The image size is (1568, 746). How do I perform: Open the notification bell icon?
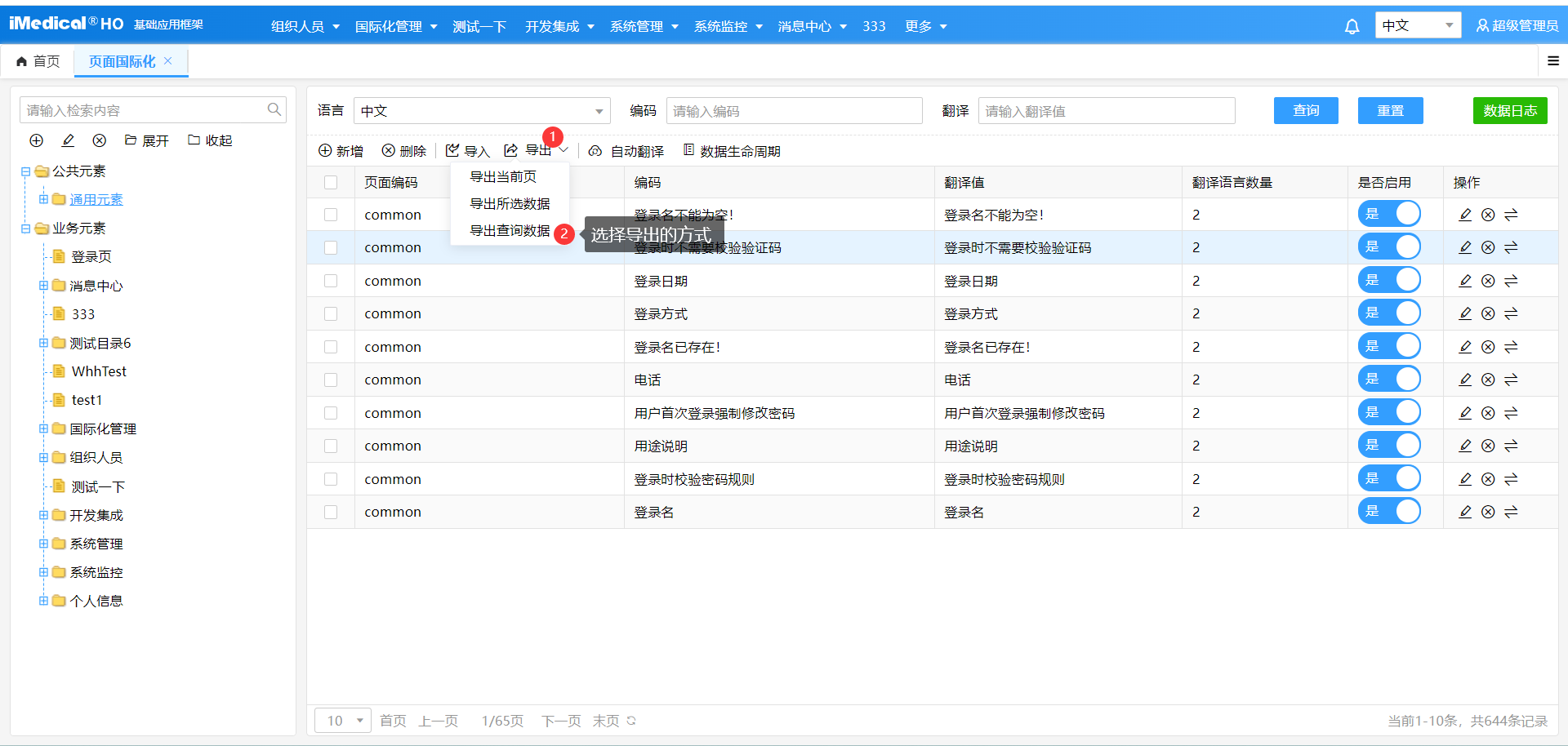1352,26
